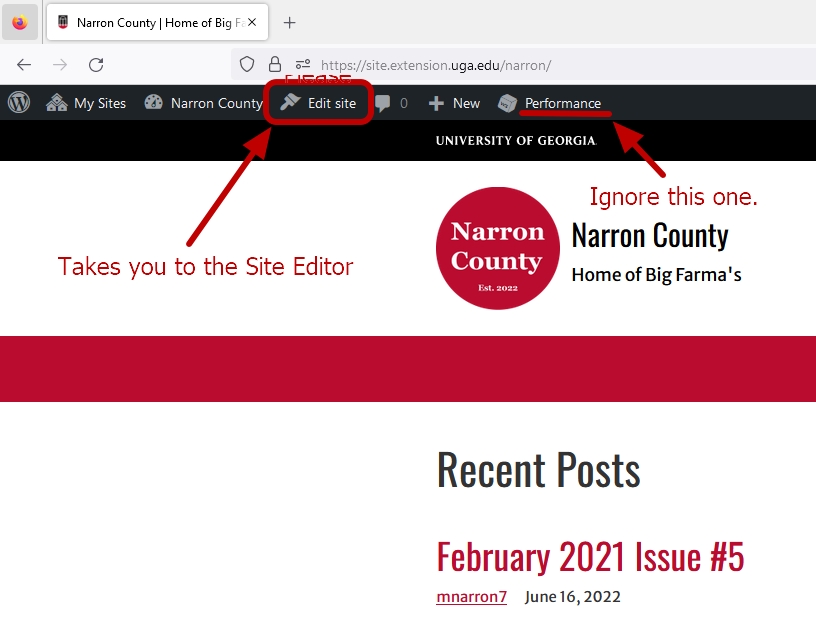The width and height of the screenshot is (816, 622).
Task: Open the Narron County dashboard menu
Action: pos(203,103)
